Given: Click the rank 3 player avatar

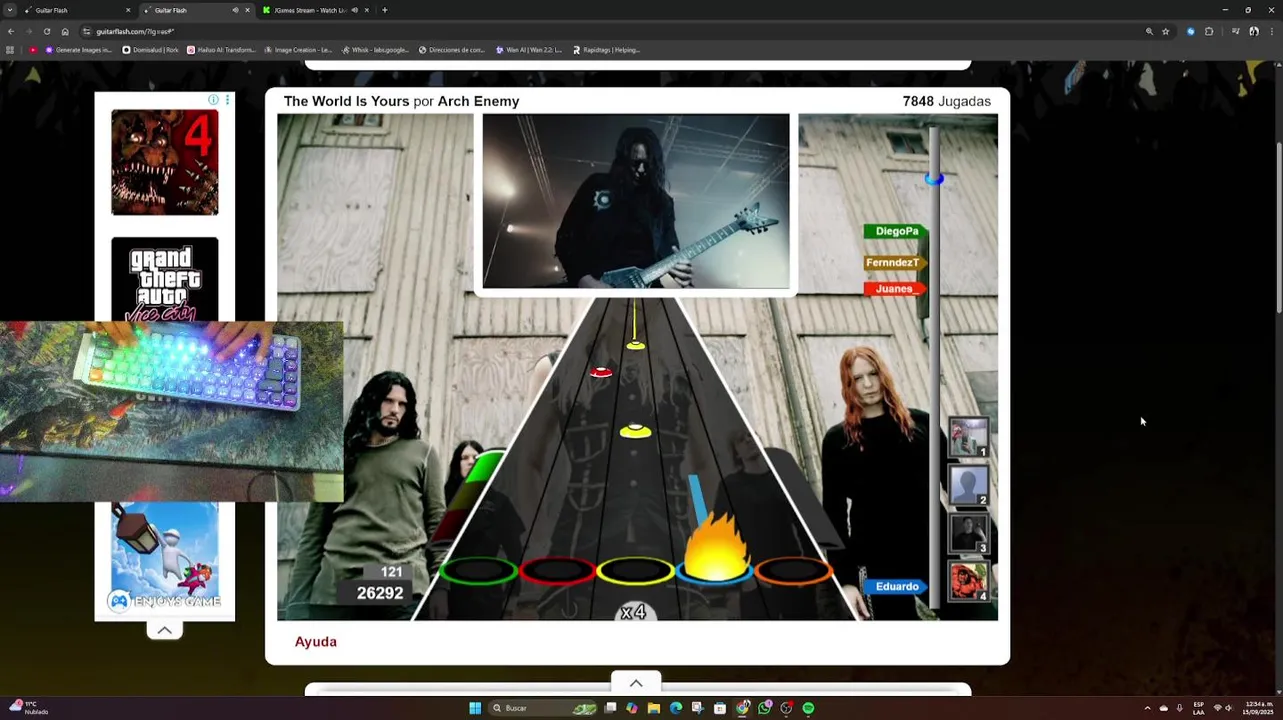Looking at the screenshot, I should click(x=968, y=534).
